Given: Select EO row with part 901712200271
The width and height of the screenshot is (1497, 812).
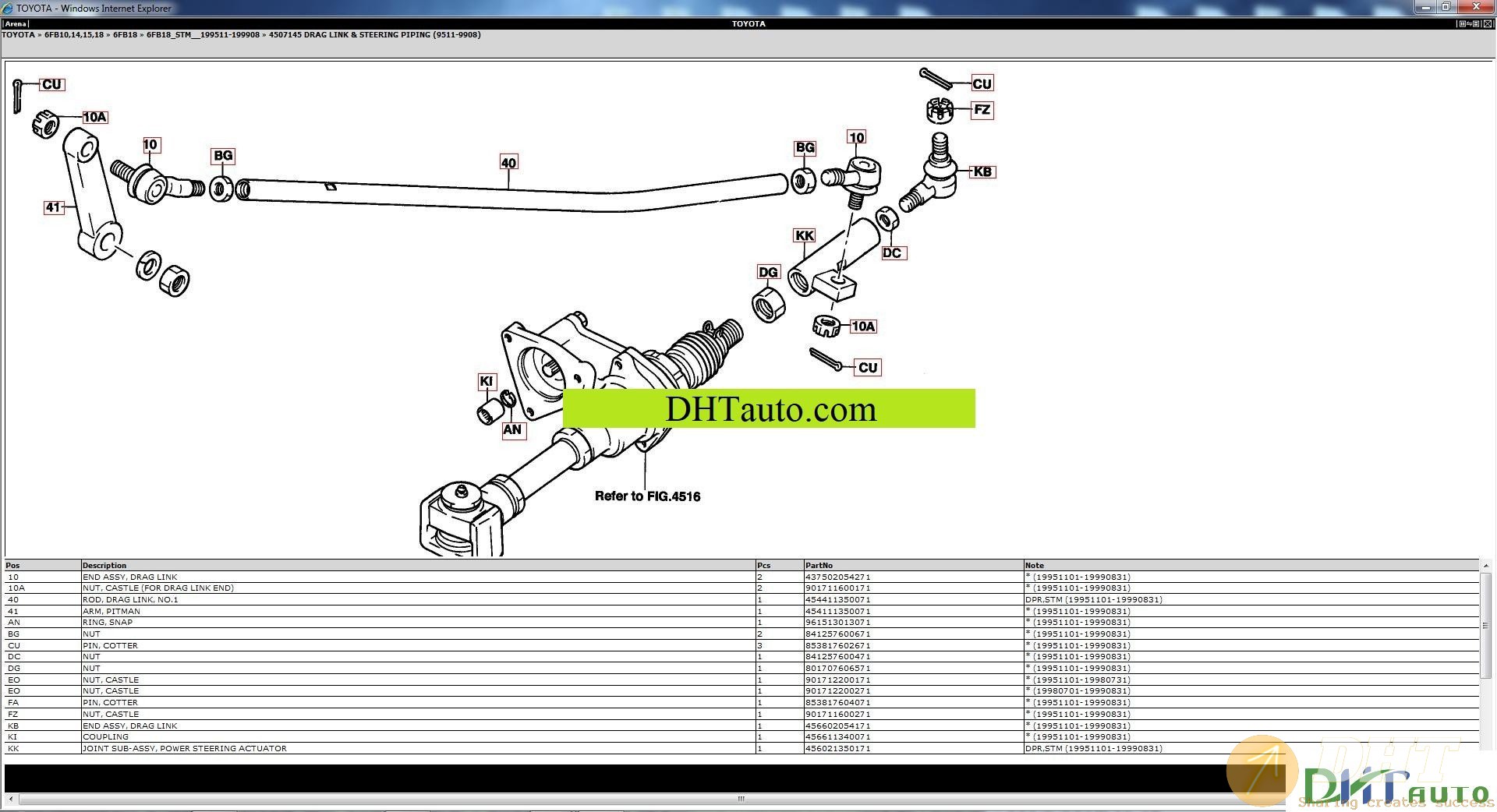Looking at the screenshot, I should 741,691.
